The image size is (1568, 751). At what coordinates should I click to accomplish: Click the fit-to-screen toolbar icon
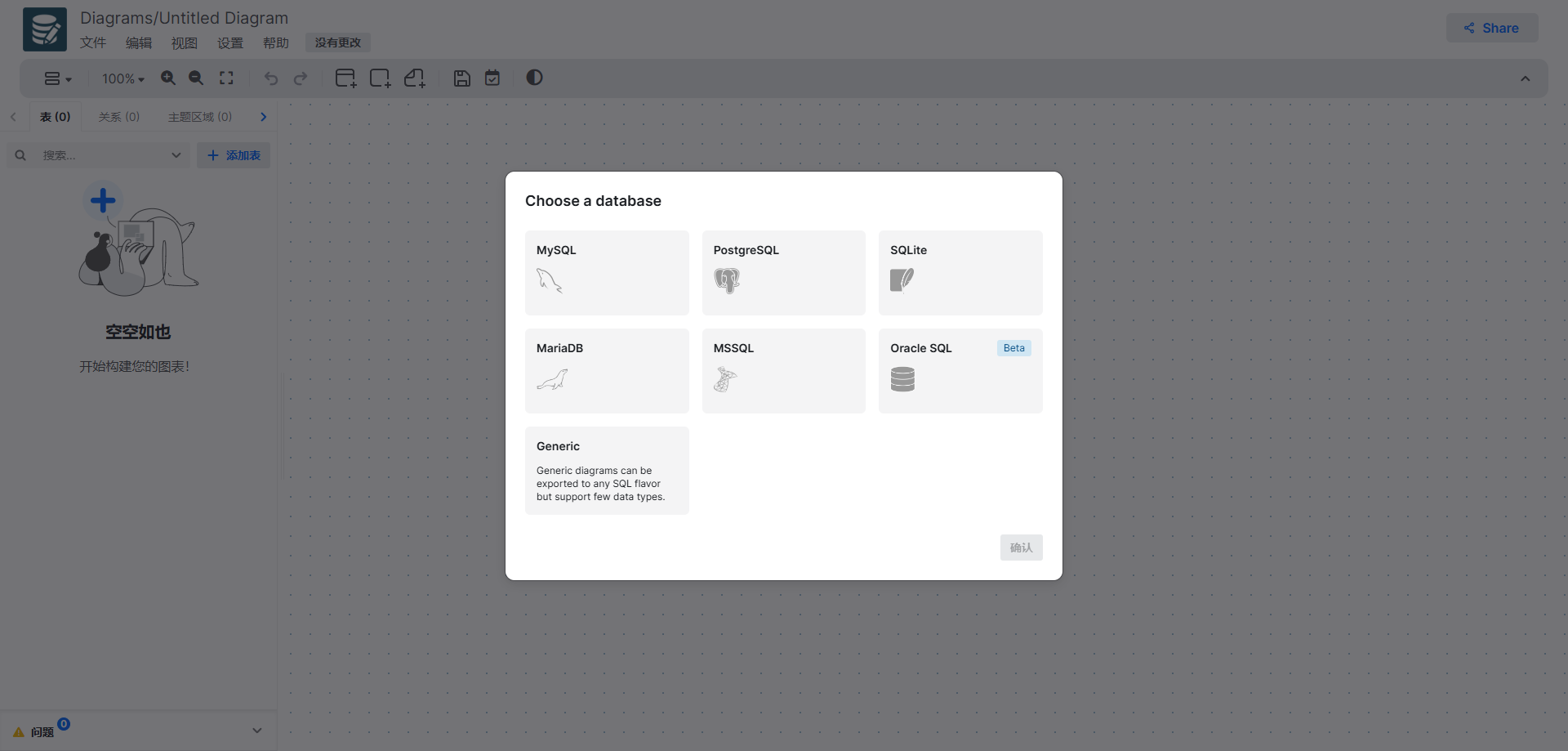(x=226, y=78)
